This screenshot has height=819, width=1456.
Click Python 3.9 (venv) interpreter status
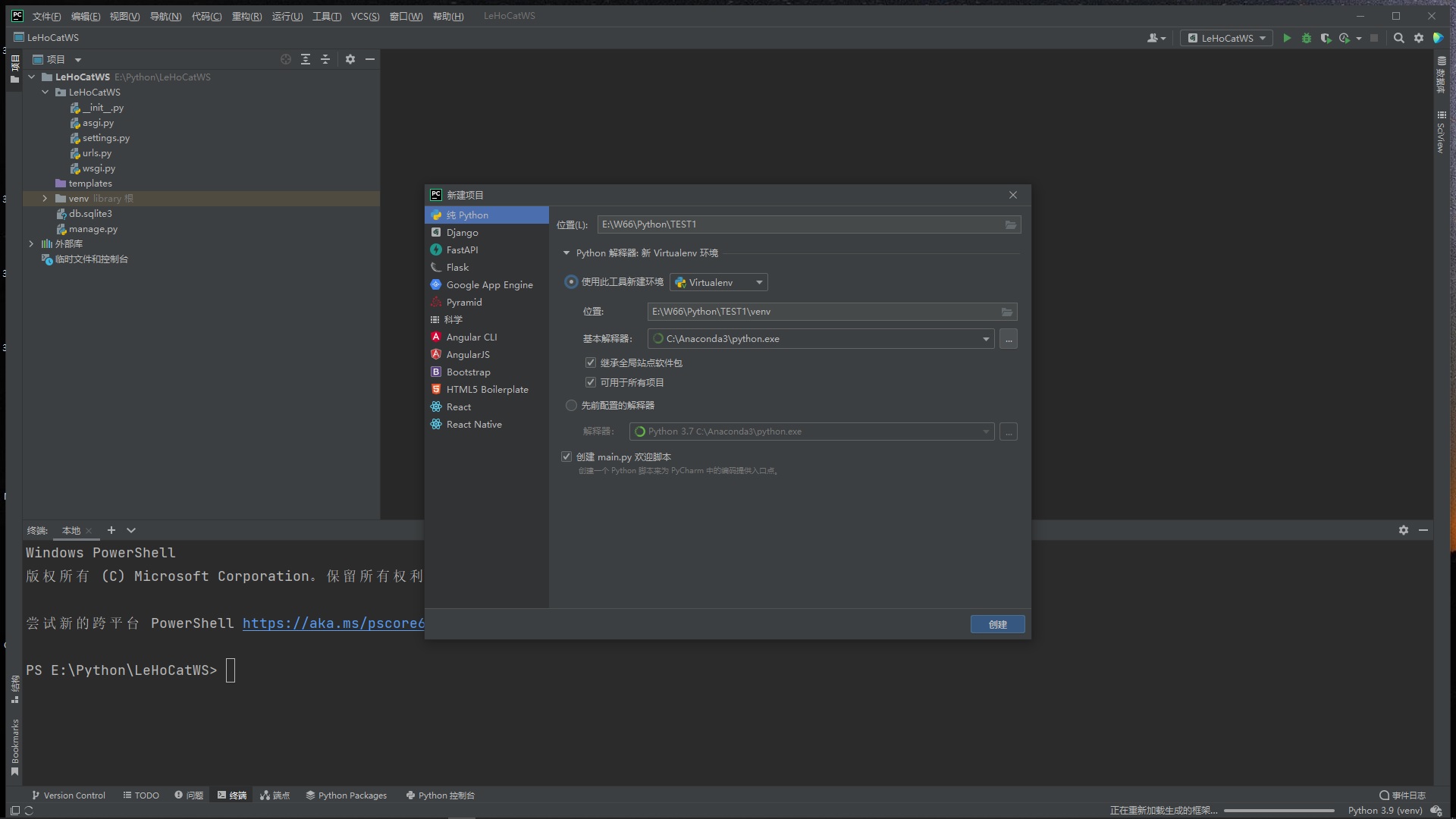tap(1385, 811)
